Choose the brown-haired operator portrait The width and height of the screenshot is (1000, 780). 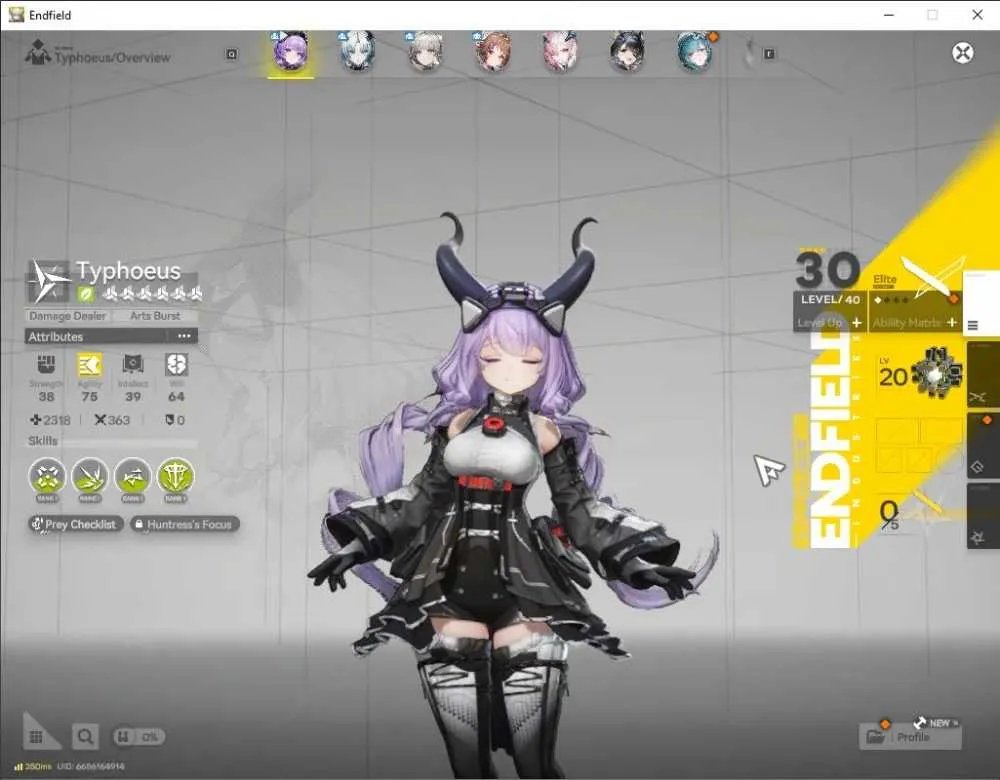point(493,51)
